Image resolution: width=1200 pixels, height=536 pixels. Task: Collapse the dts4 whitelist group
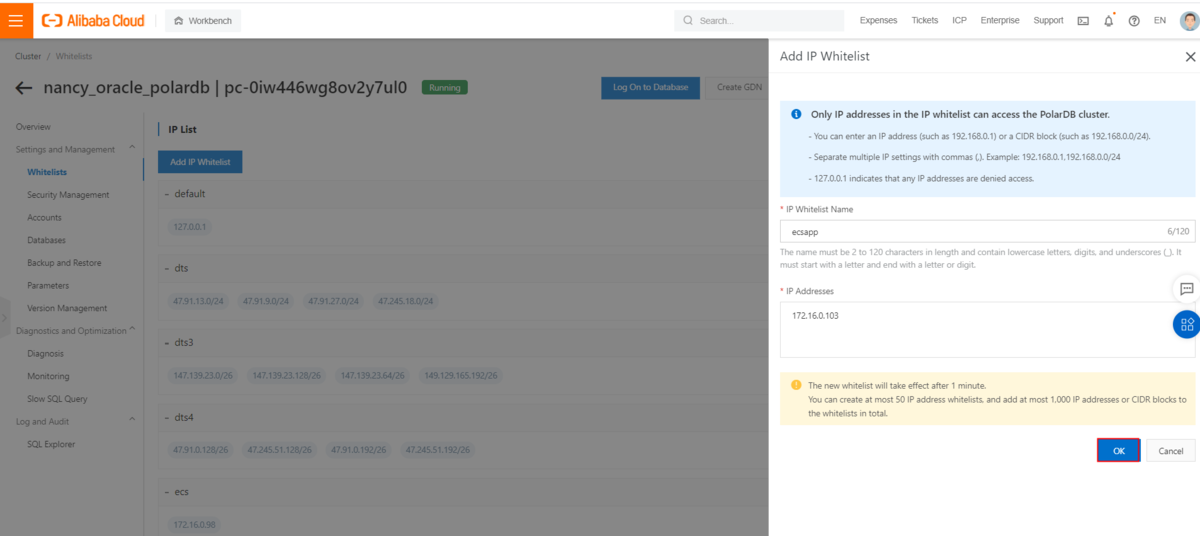click(x=166, y=417)
